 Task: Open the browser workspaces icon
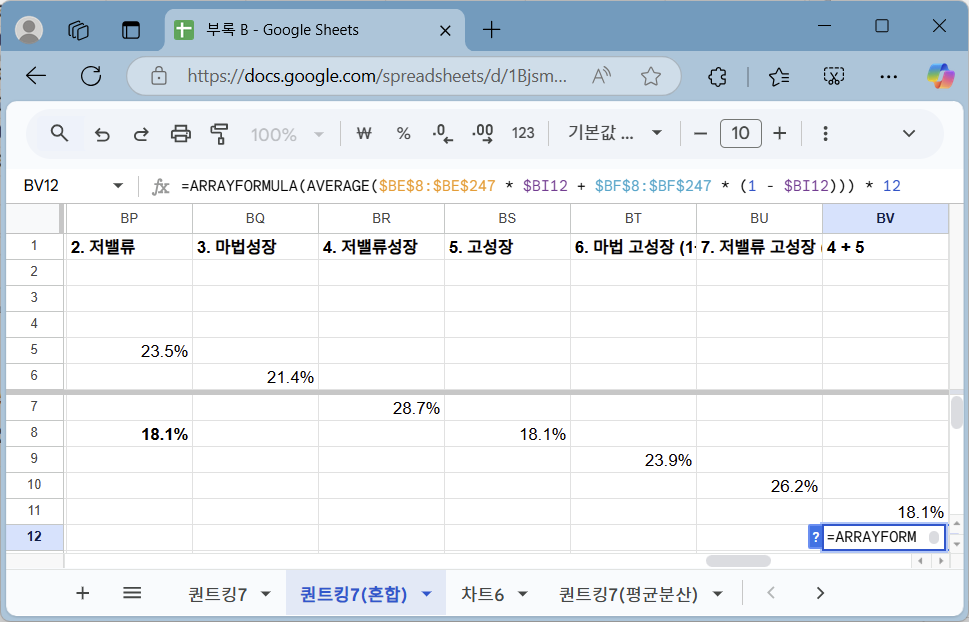coord(78,30)
